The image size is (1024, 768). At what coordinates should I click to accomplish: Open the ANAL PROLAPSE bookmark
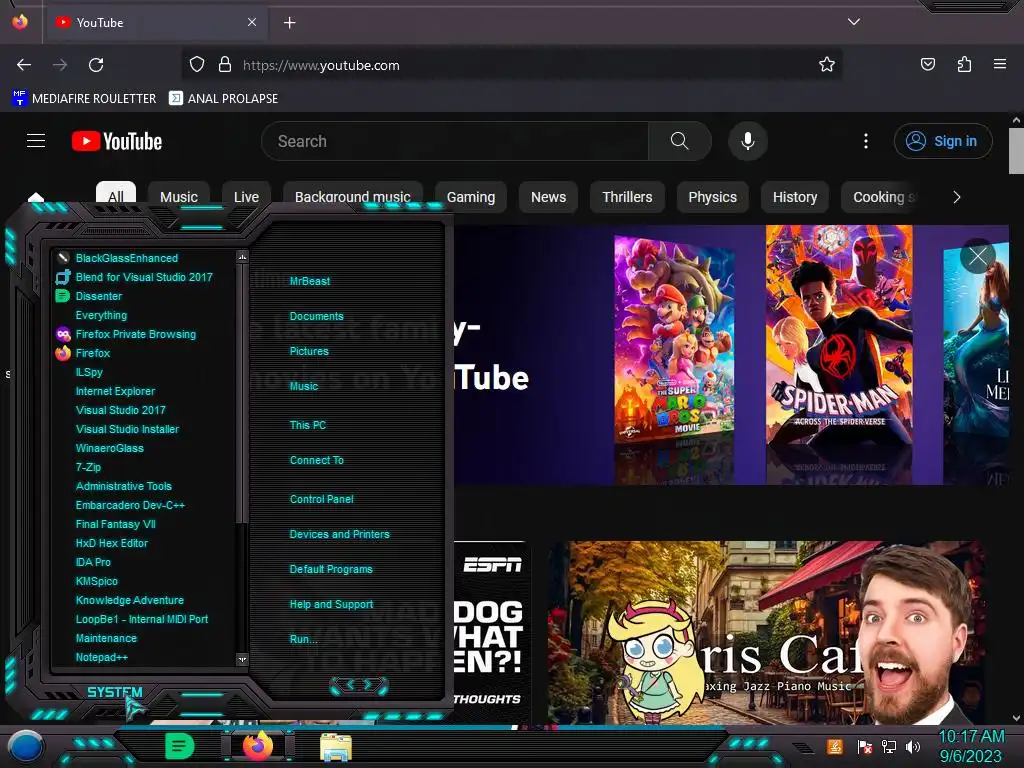pyautogui.click(x=223, y=98)
